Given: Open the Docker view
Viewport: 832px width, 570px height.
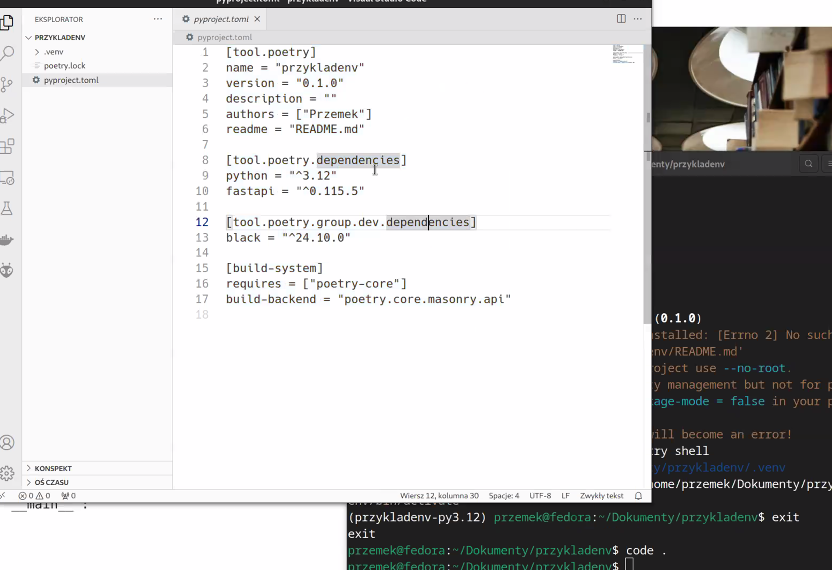Looking at the screenshot, I should coord(7,240).
